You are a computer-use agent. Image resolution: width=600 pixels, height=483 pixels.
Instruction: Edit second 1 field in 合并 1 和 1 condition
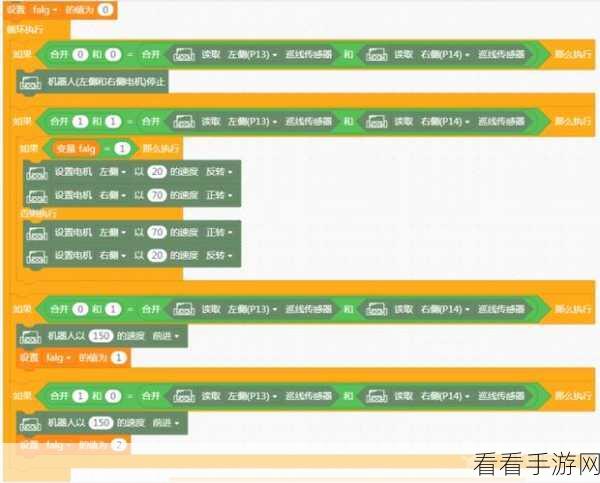113,122
